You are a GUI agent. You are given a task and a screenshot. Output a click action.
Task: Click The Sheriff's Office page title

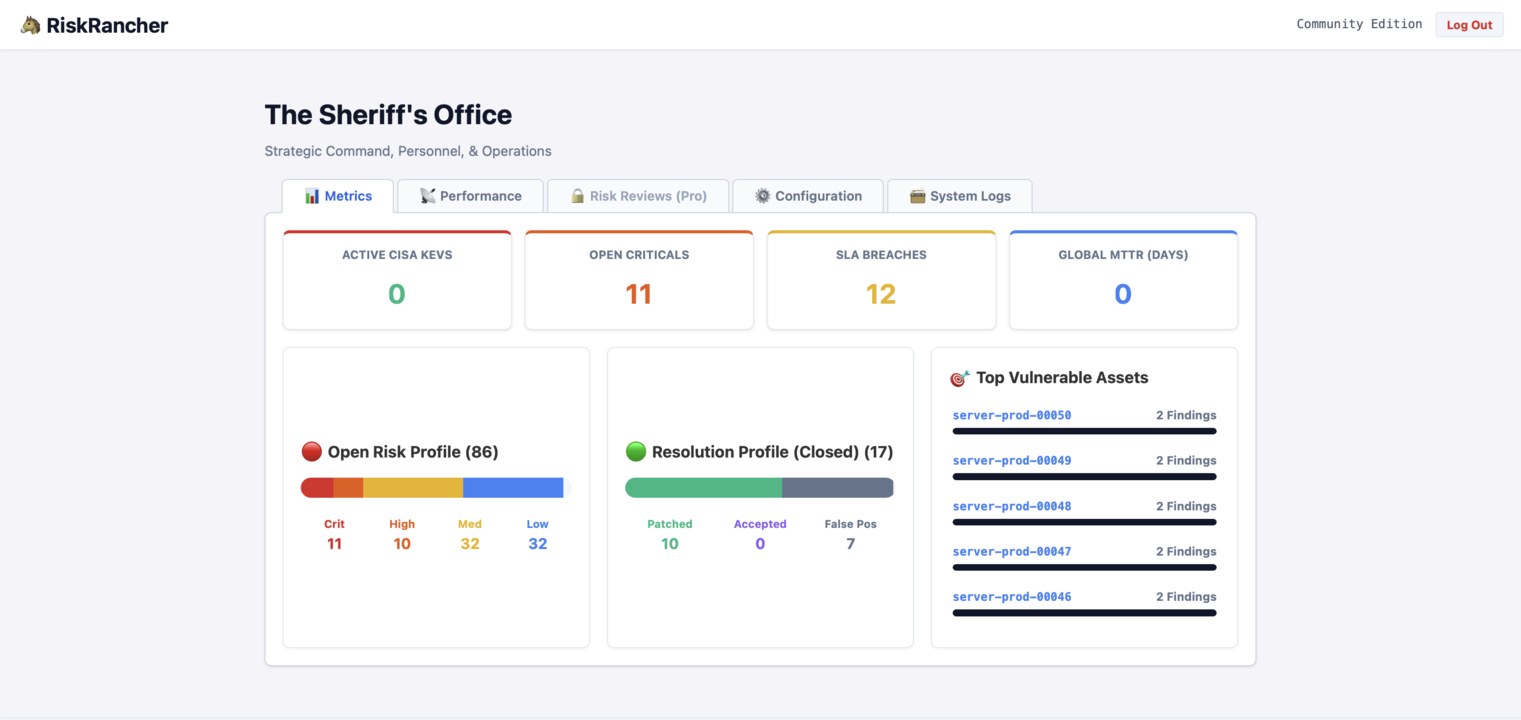click(x=388, y=115)
